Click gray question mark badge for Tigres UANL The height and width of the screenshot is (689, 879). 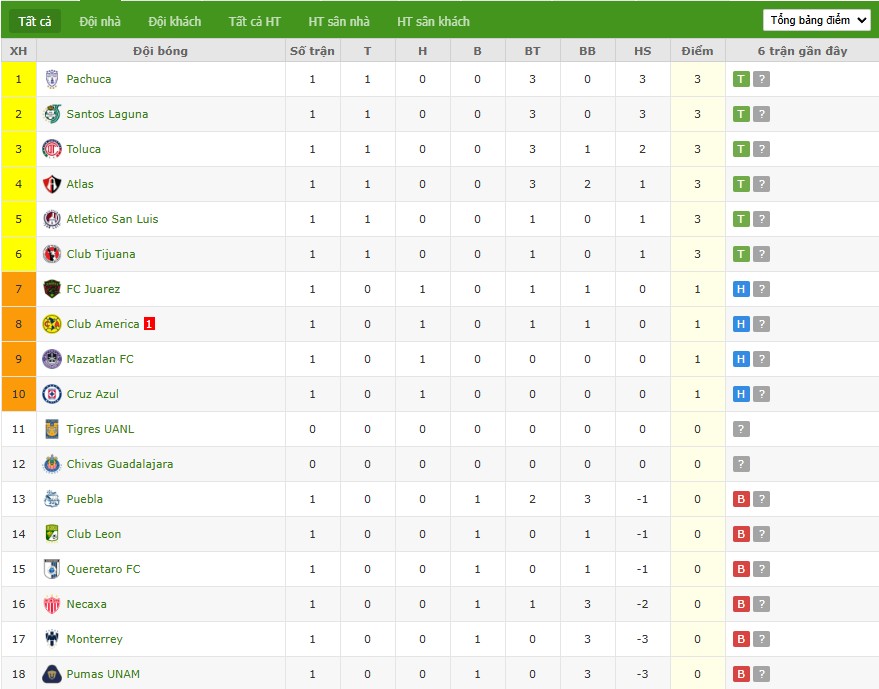(x=741, y=429)
